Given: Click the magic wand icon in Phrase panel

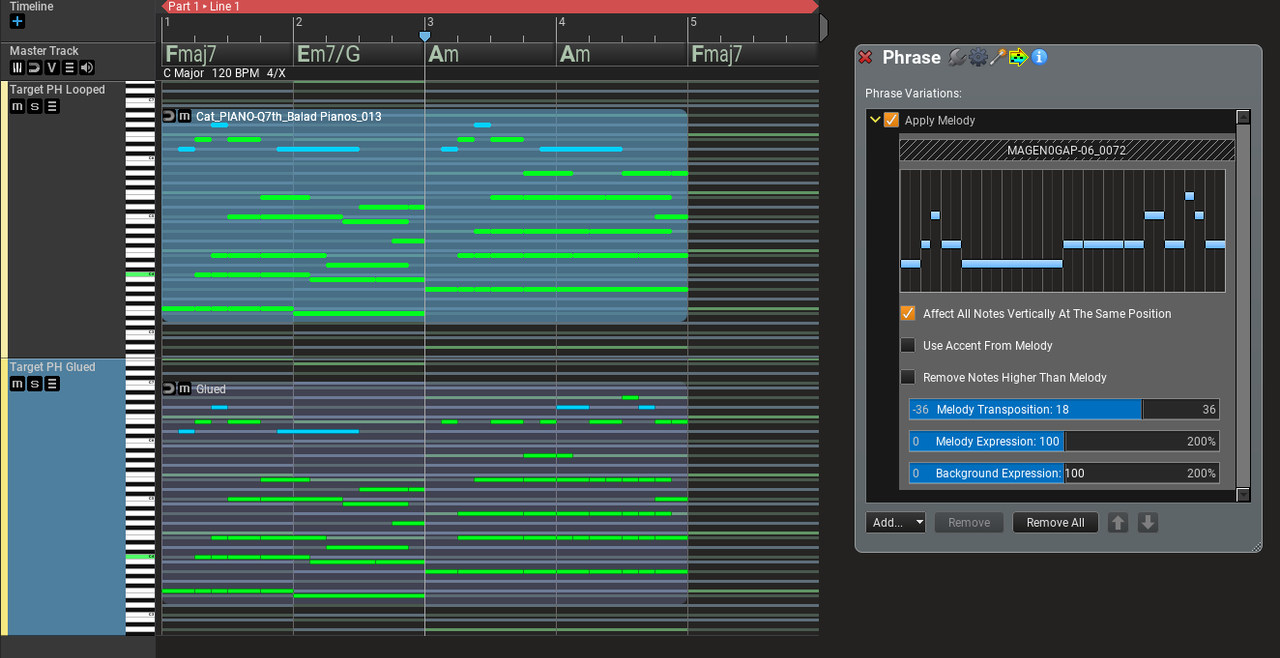Looking at the screenshot, I should pos(997,57).
